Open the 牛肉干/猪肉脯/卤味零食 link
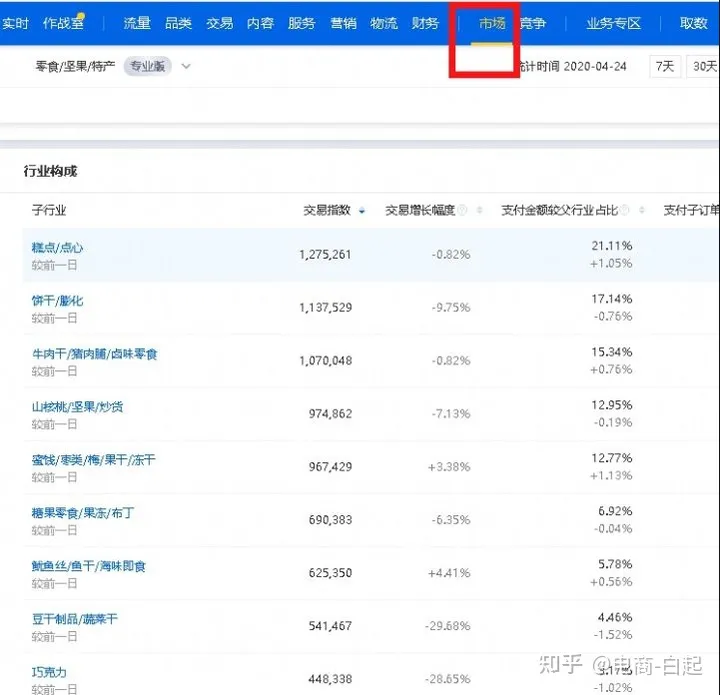This screenshot has width=720, height=695. pos(95,353)
